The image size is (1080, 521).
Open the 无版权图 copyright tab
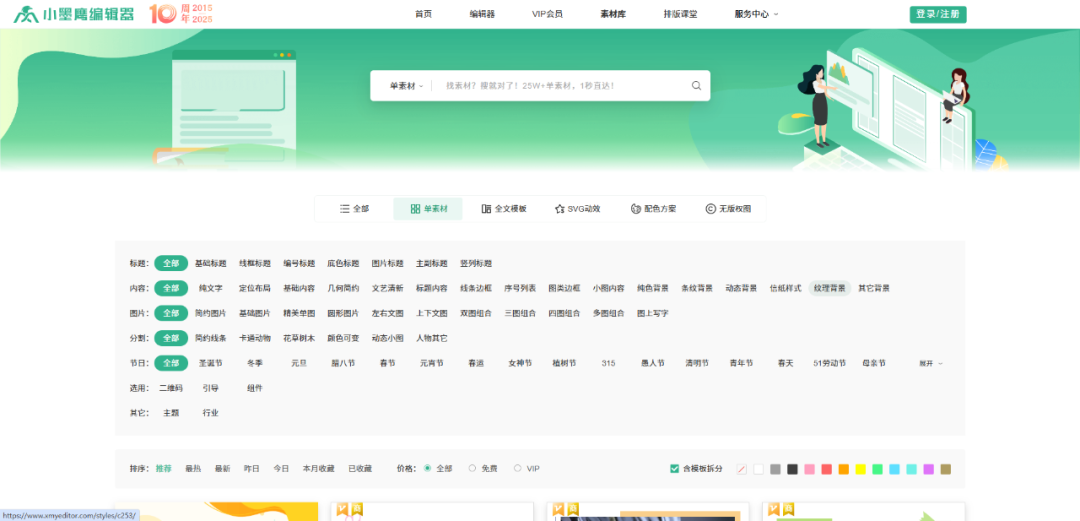pyautogui.click(x=728, y=209)
